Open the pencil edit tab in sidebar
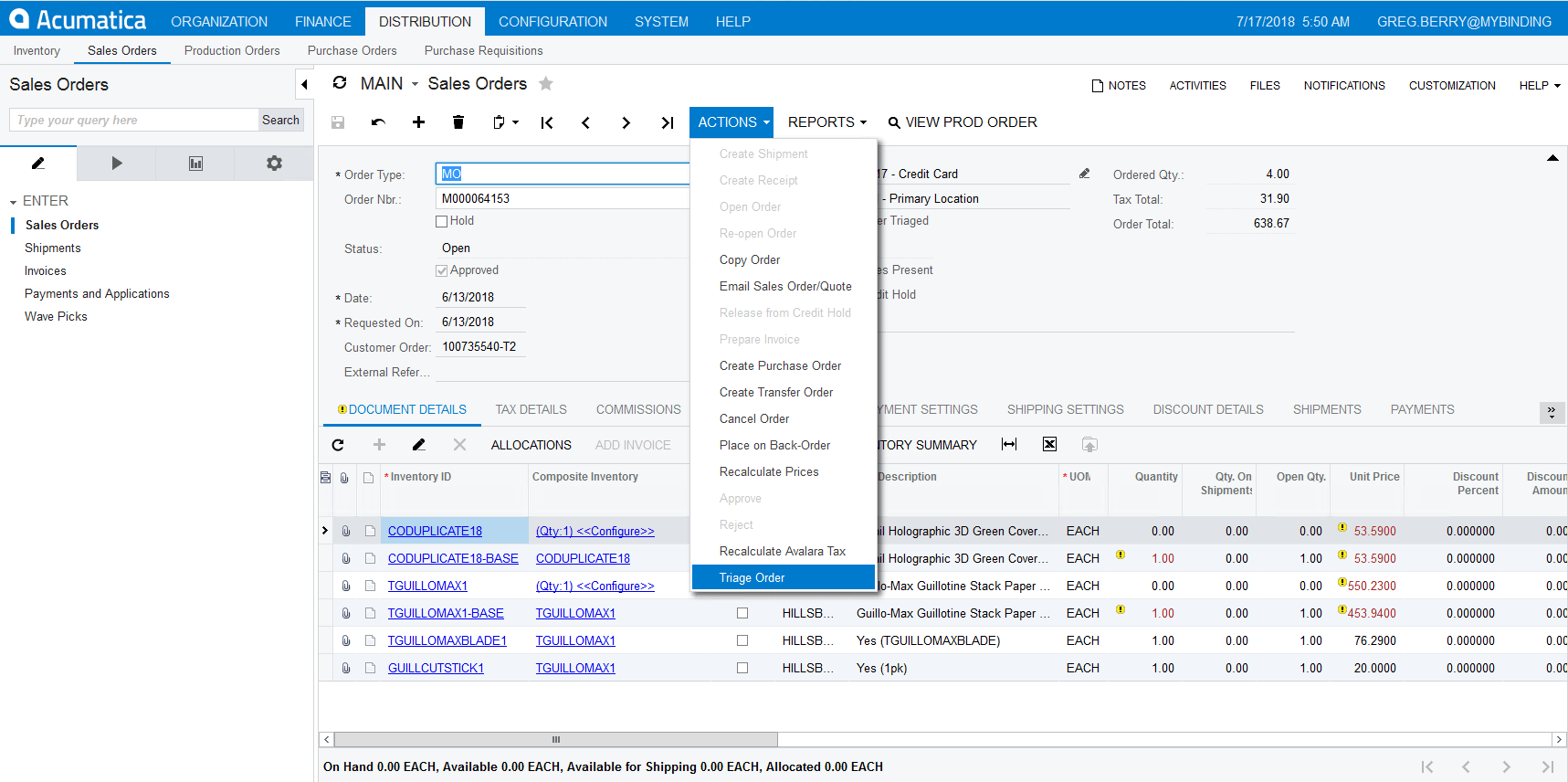The width and height of the screenshot is (1568, 782). point(38,164)
